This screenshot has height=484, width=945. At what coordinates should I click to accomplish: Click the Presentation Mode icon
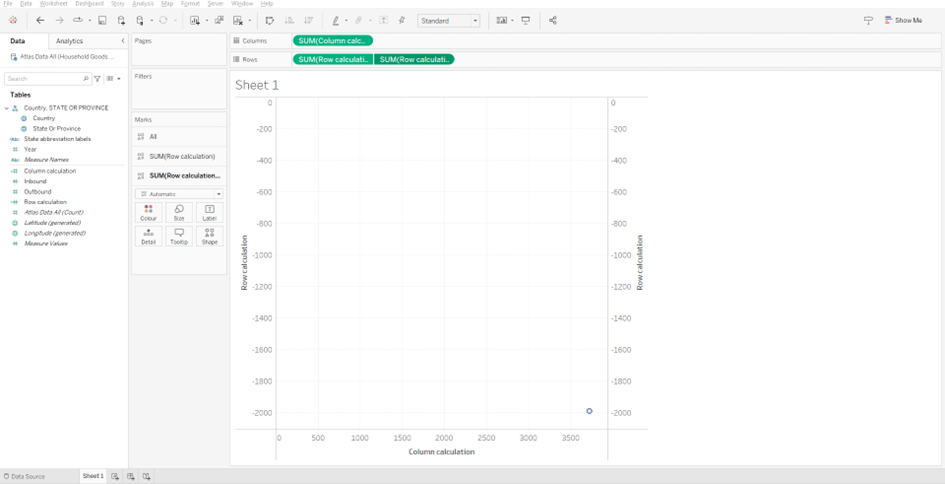pyautogui.click(x=526, y=20)
